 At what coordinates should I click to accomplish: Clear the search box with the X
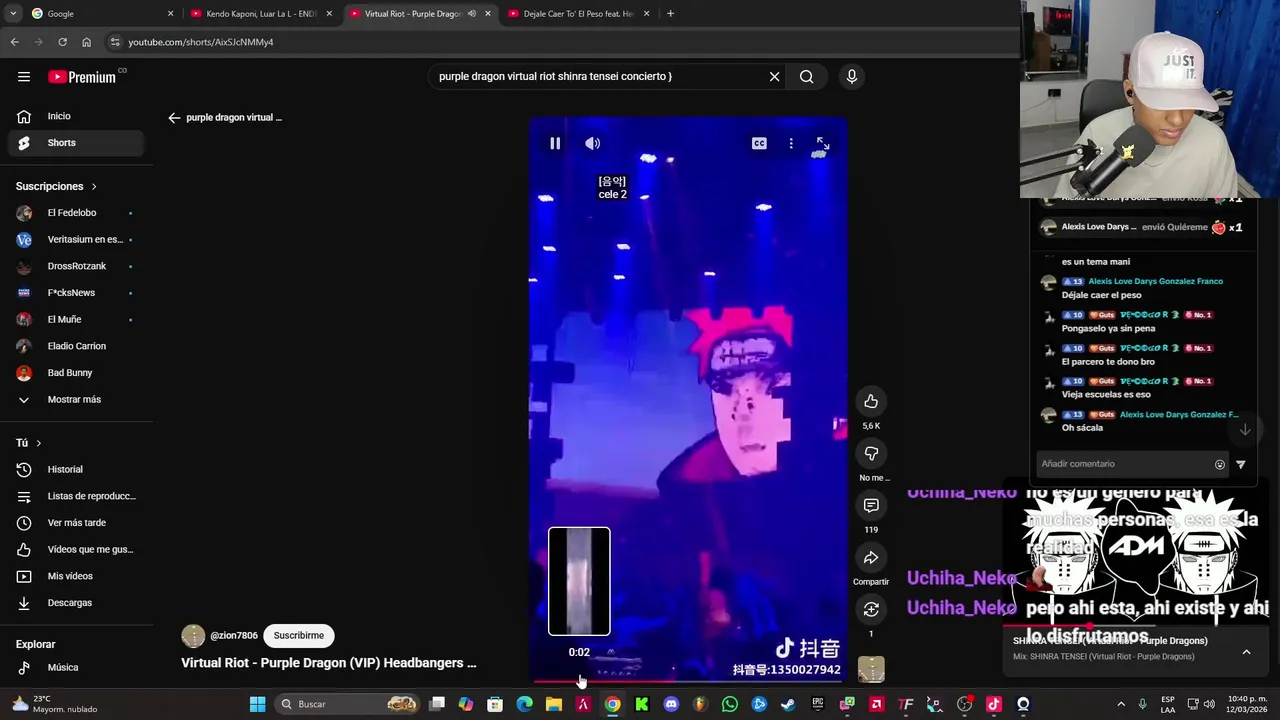pos(774,76)
